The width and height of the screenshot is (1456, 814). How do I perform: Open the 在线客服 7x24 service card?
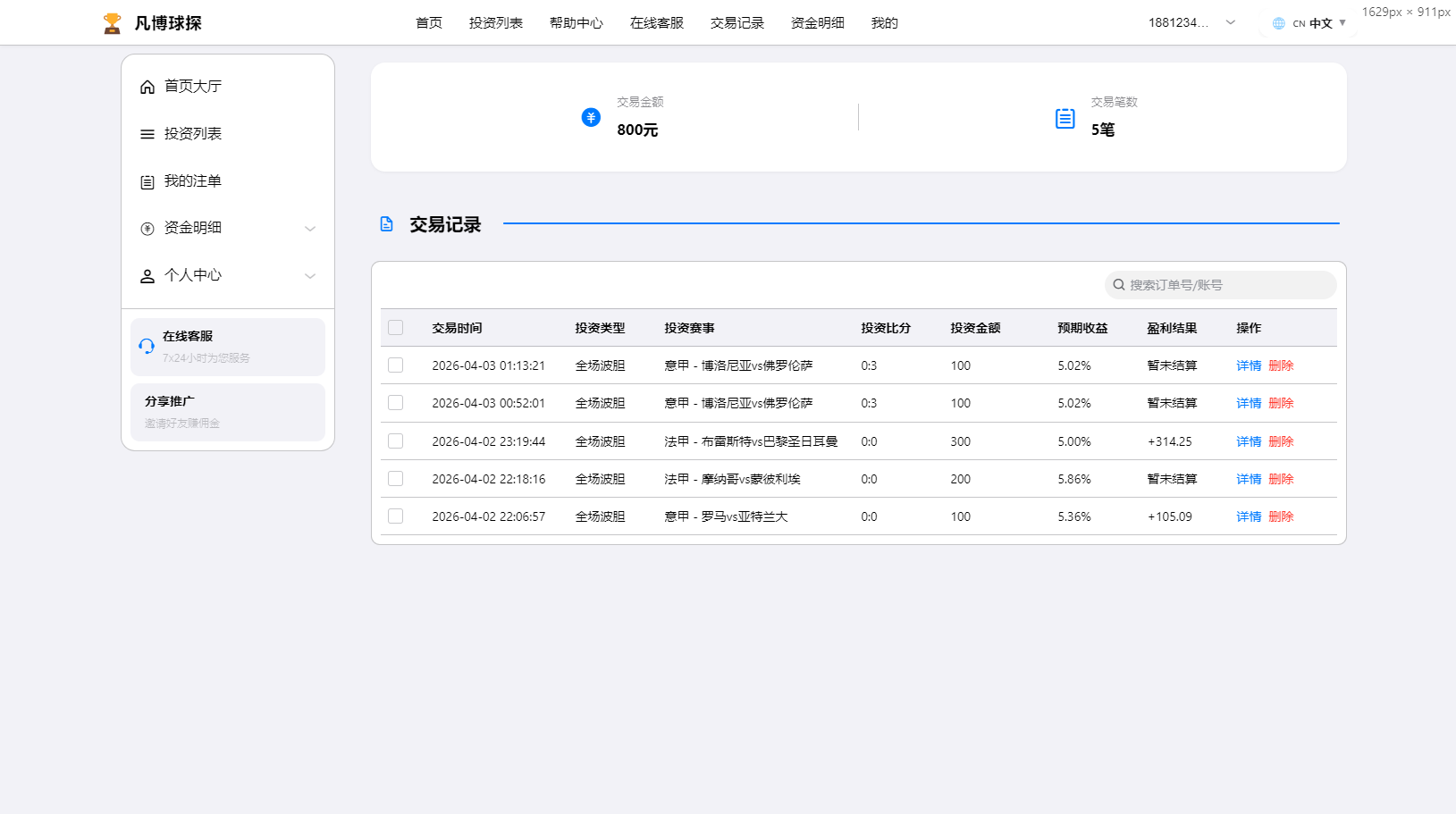(228, 347)
